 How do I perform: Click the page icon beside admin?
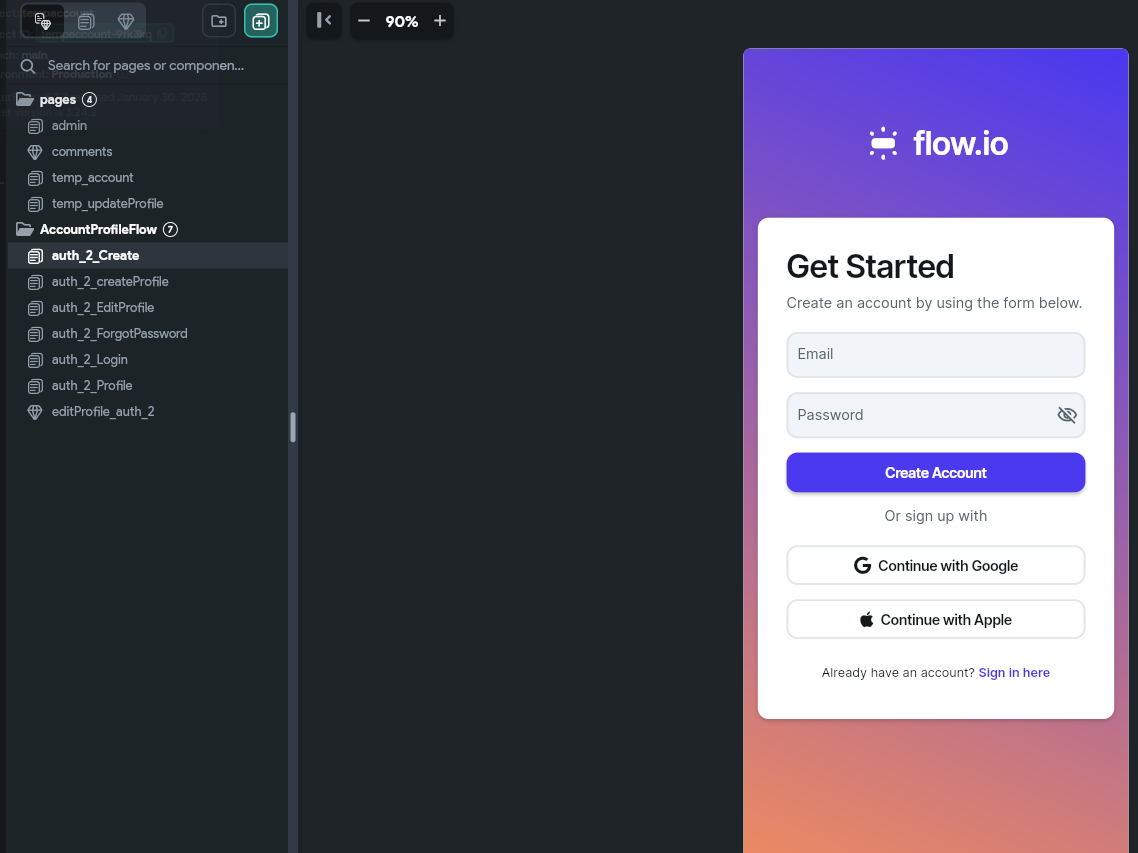[35, 126]
